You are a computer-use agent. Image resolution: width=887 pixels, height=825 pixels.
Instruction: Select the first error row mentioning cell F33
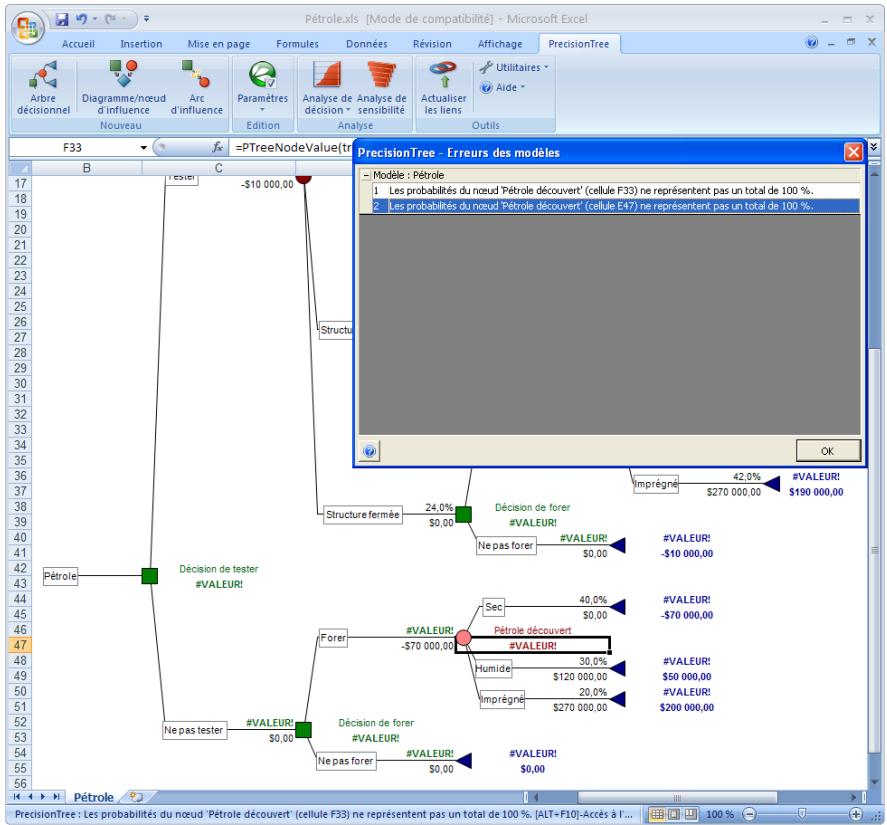[x=600, y=190]
